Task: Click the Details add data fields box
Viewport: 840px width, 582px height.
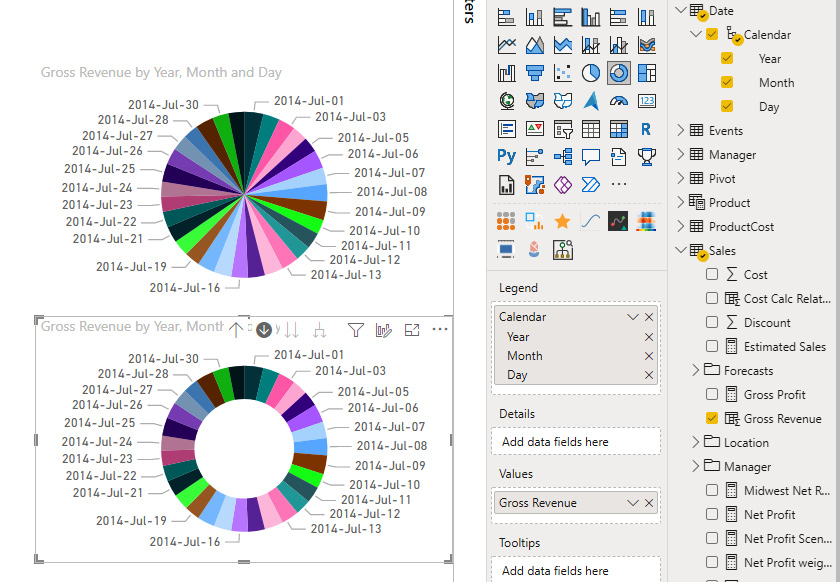Action: (x=576, y=441)
